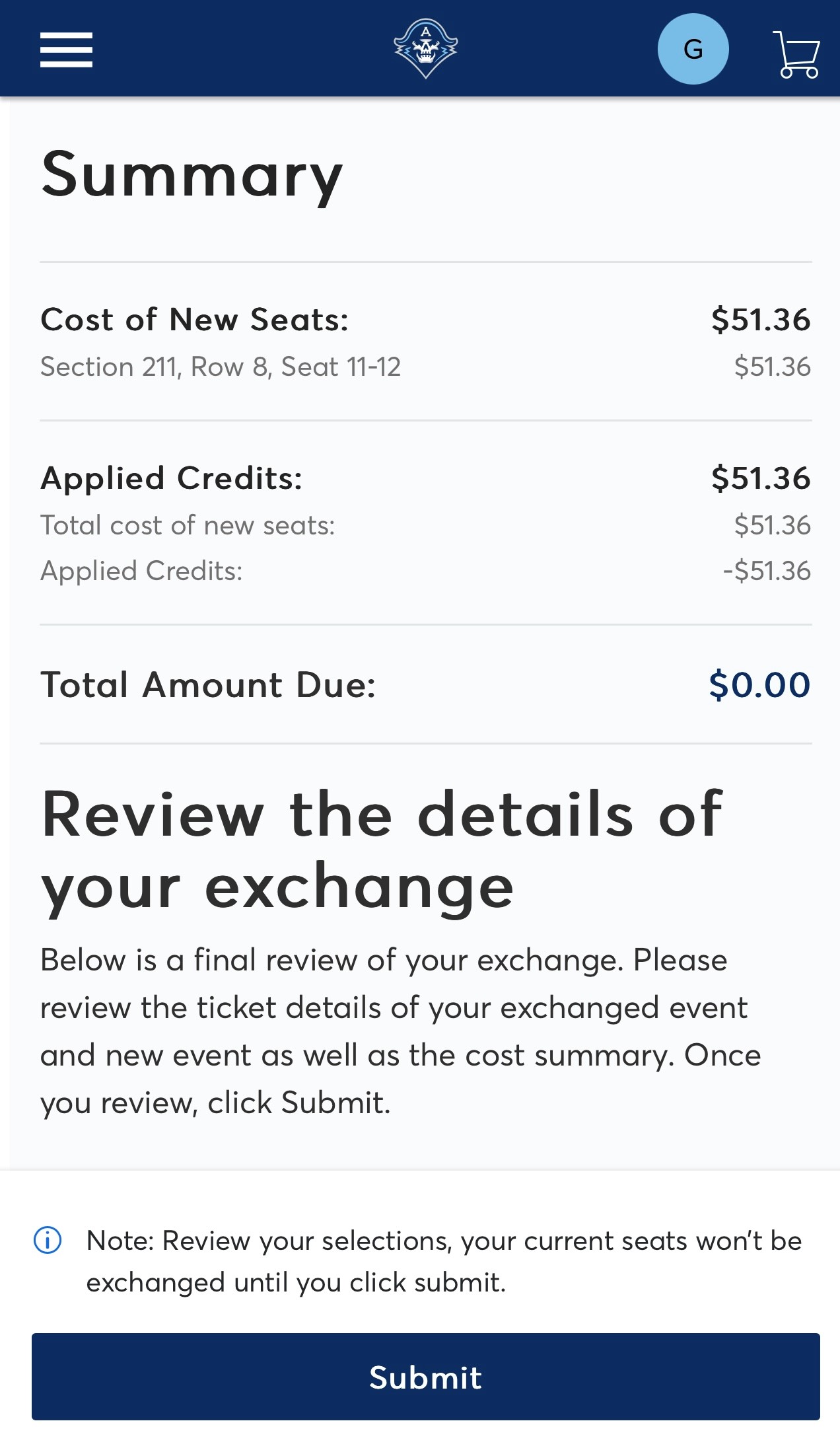The height and width of the screenshot is (1456, 840).
Task: Open the hamburger navigation menu
Action: coord(66,50)
